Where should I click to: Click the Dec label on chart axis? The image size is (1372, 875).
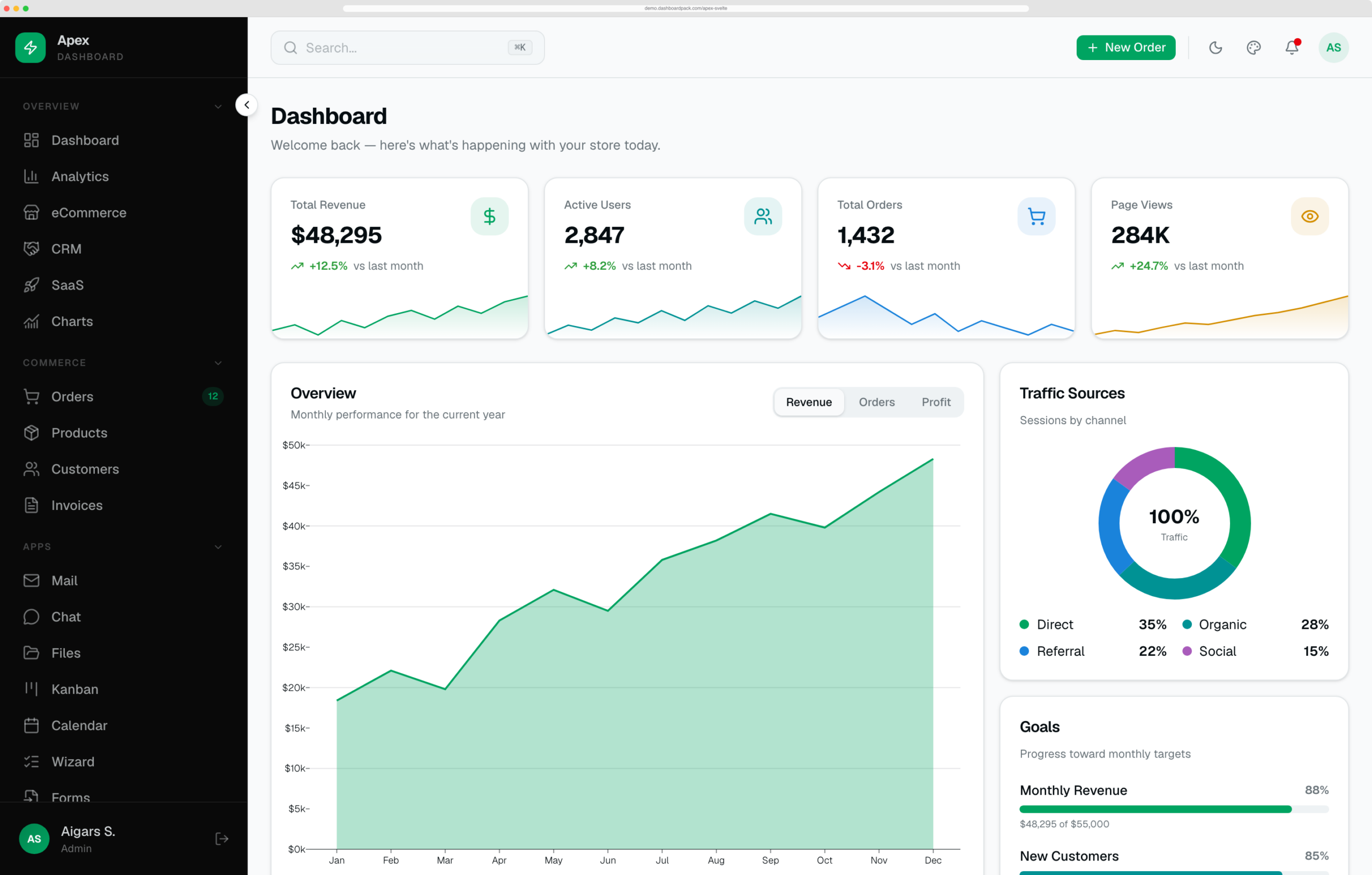coord(933,860)
